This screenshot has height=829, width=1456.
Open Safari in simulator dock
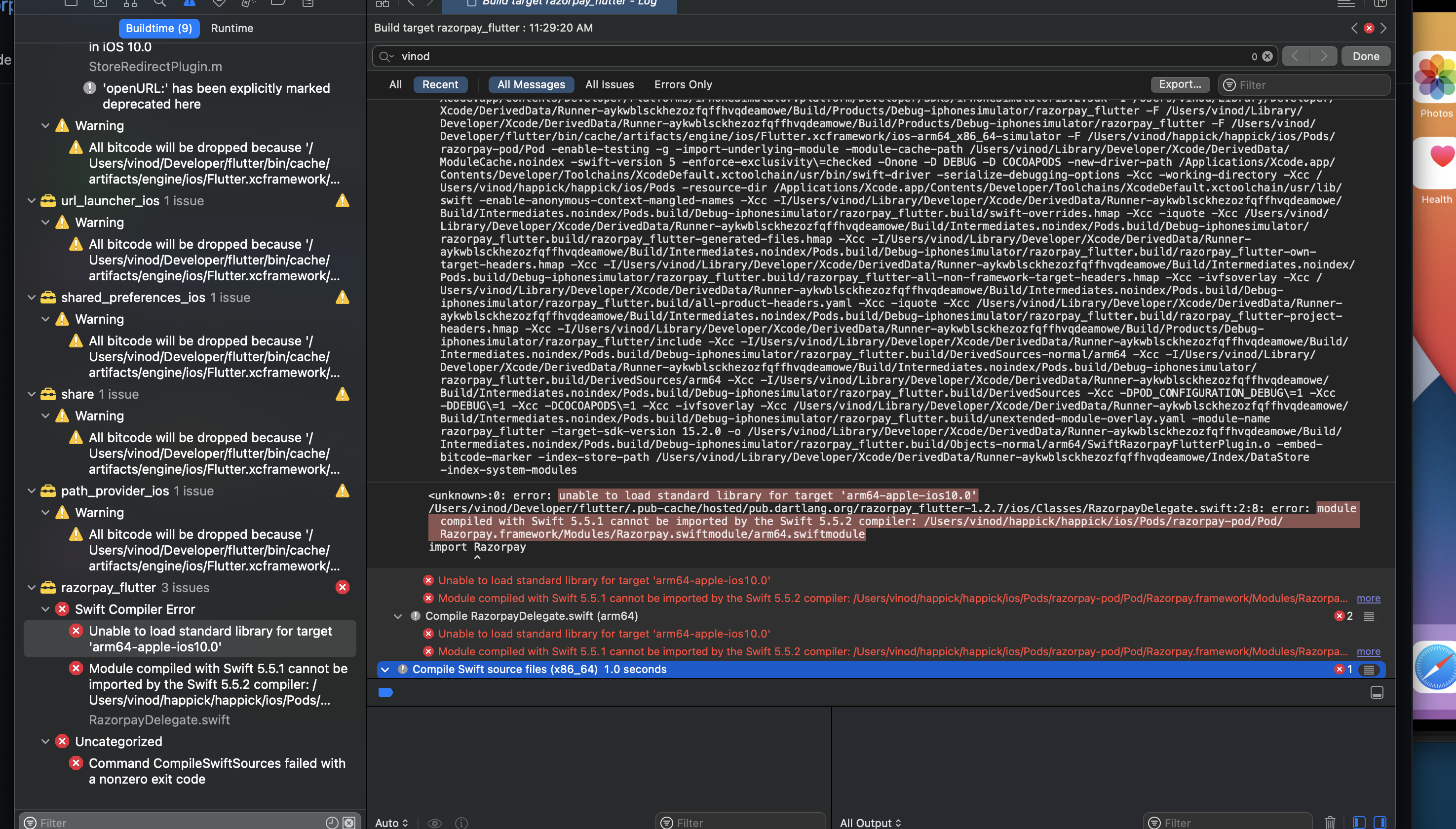pos(1435,666)
